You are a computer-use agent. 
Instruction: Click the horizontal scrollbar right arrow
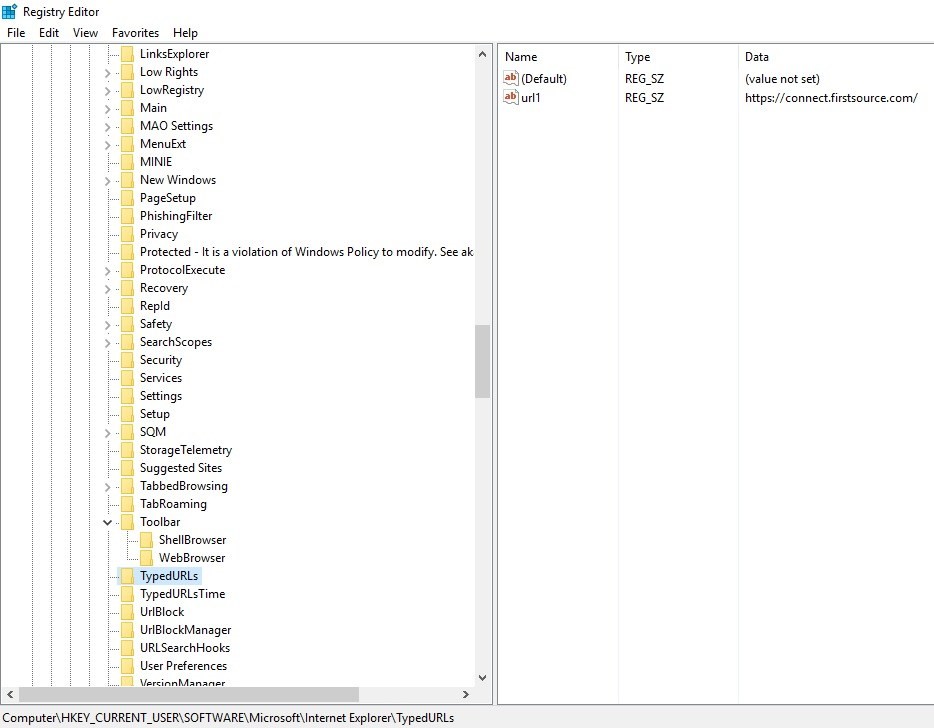[464, 694]
